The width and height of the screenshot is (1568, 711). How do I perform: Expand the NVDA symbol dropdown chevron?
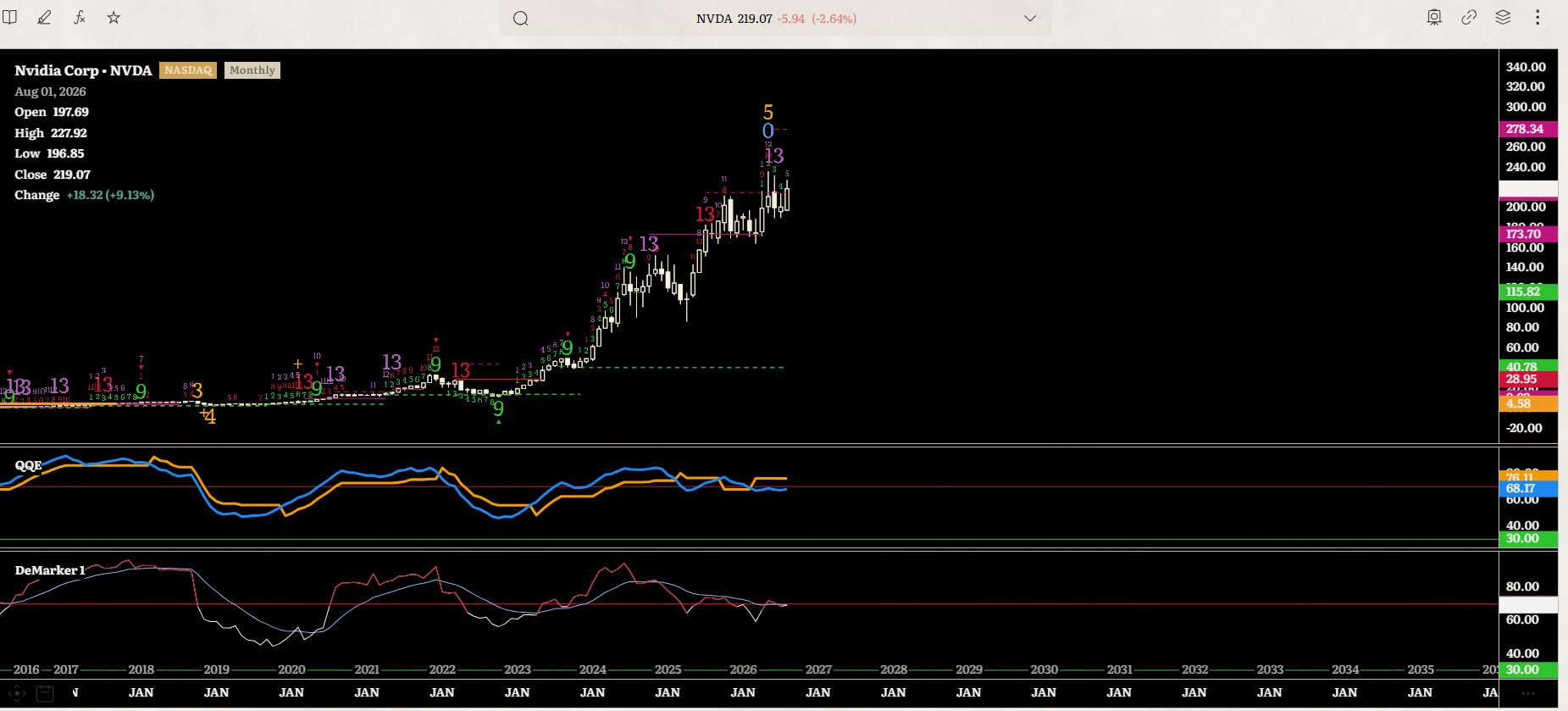coord(1030,19)
